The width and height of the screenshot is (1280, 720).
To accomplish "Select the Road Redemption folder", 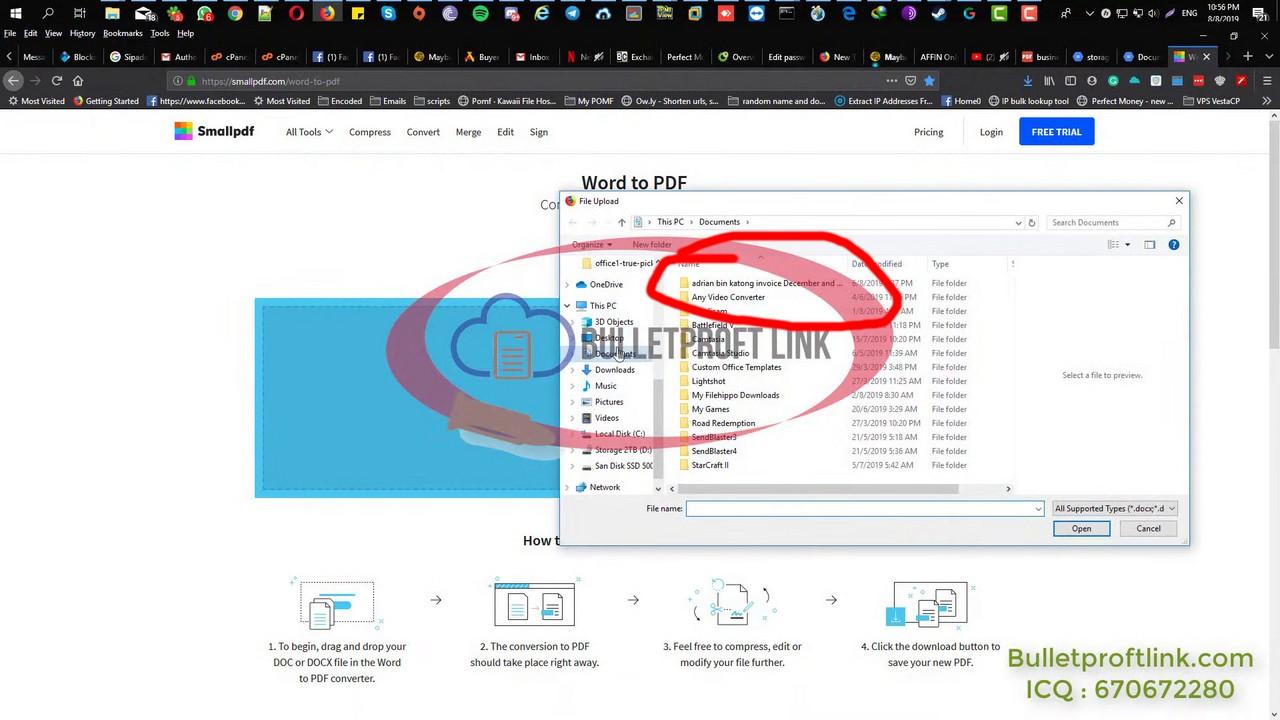I will (x=723, y=423).
